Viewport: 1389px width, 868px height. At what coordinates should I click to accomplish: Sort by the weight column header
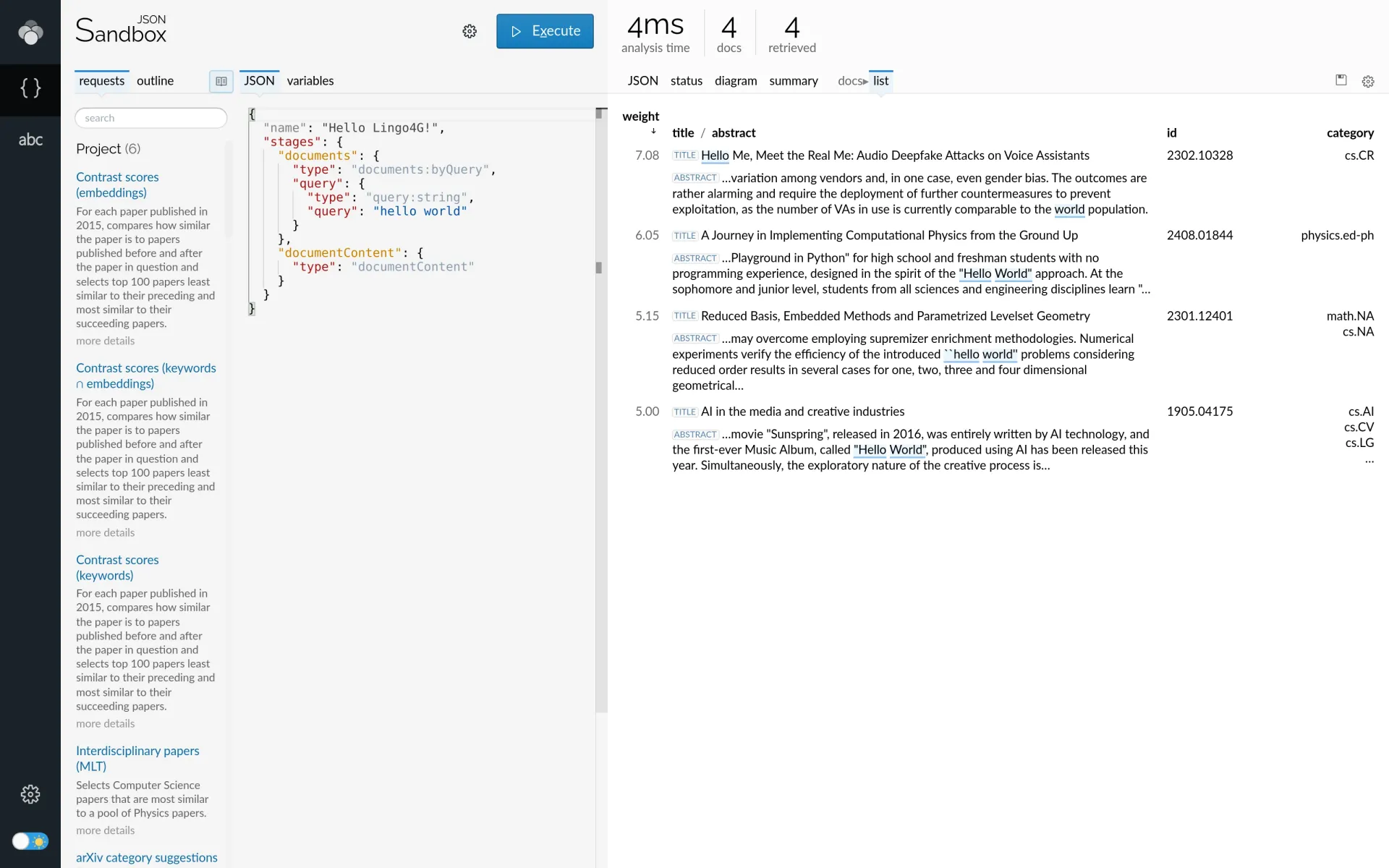click(x=641, y=116)
